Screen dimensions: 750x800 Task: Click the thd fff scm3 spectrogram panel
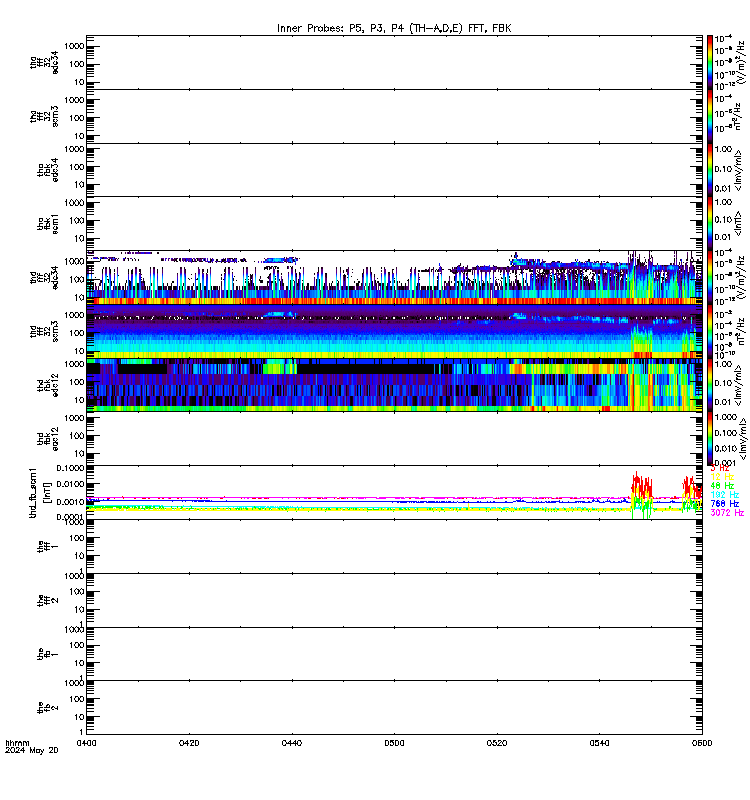[x=394, y=332]
